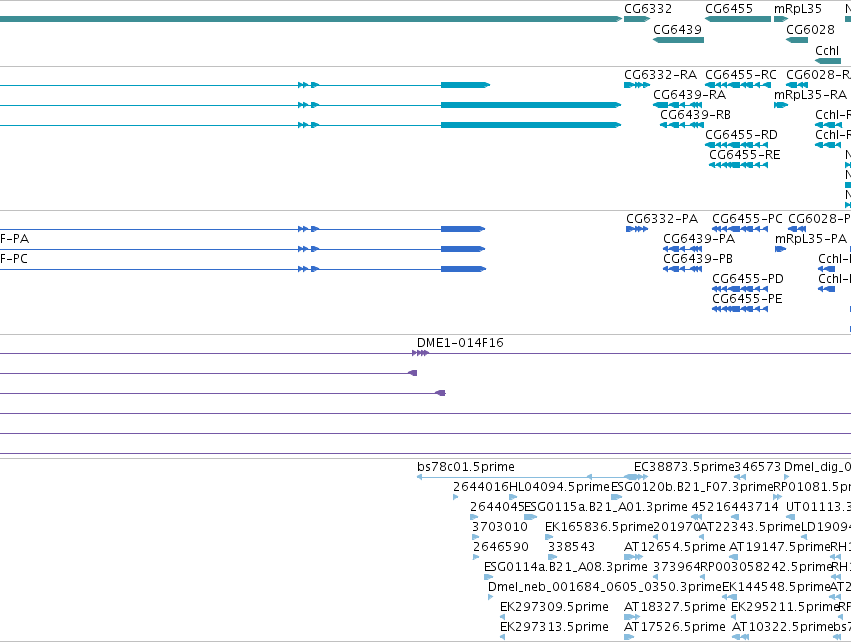Select protein CG6455-PE label
Viewport: 851px width, 642px height.
(x=747, y=299)
